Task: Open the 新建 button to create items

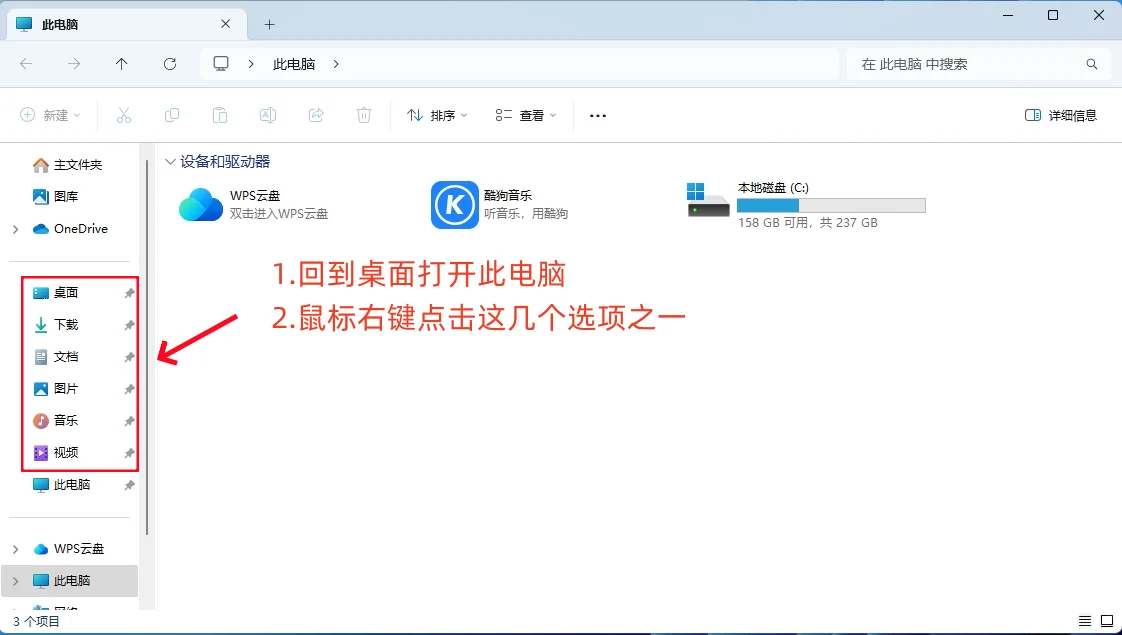Action: (x=48, y=115)
